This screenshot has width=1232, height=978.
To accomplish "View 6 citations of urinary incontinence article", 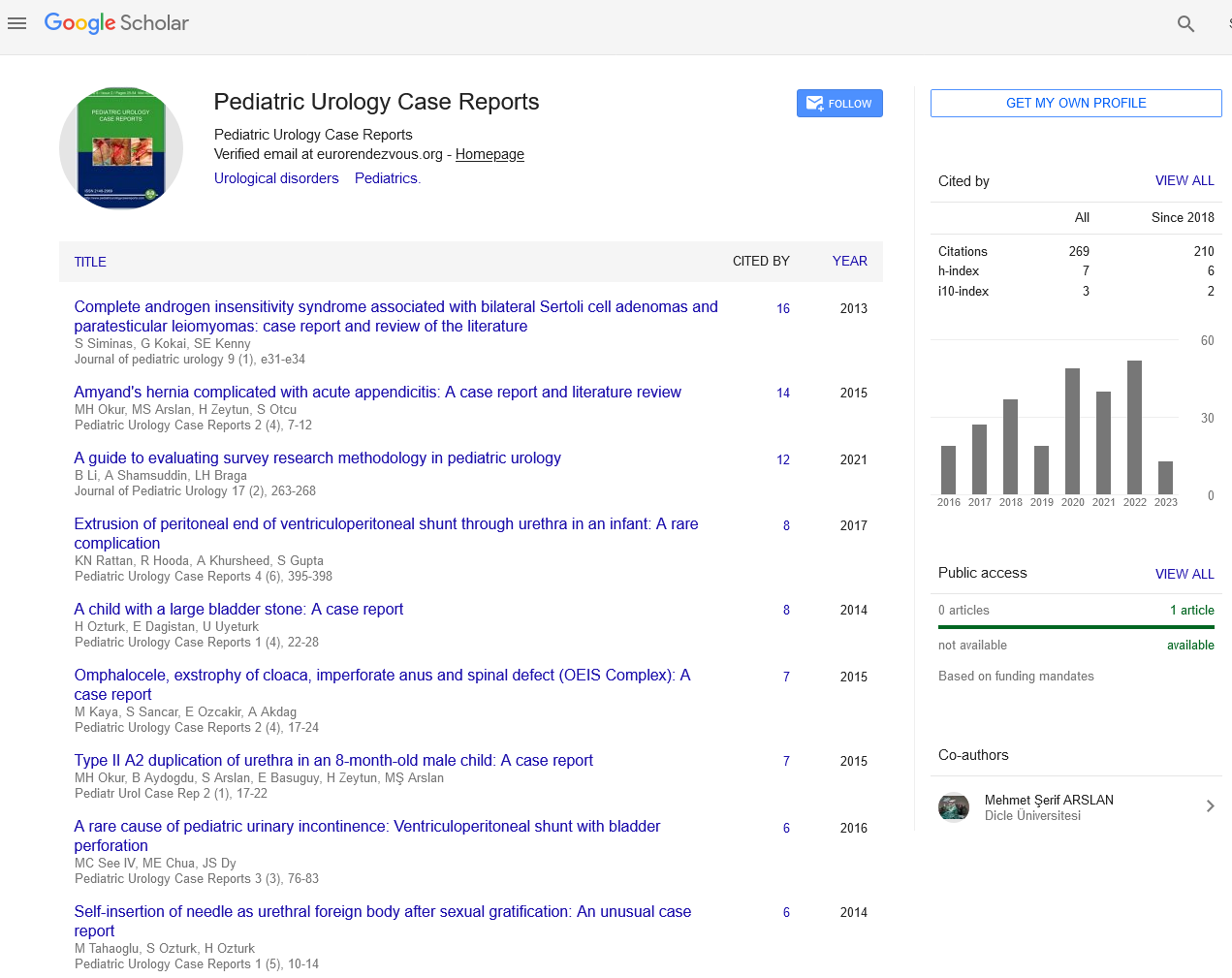I will [786, 828].
